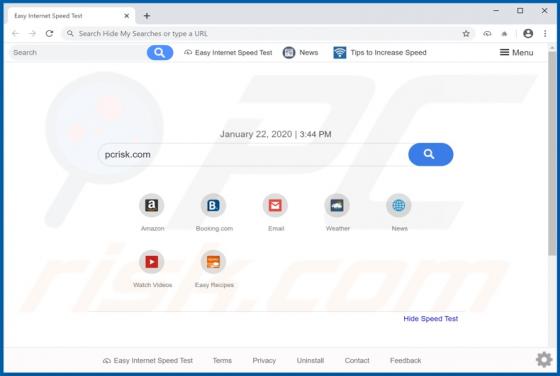The height and width of the screenshot is (376, 560).
Task: Click the large blue search button
Action: [430, 154]
